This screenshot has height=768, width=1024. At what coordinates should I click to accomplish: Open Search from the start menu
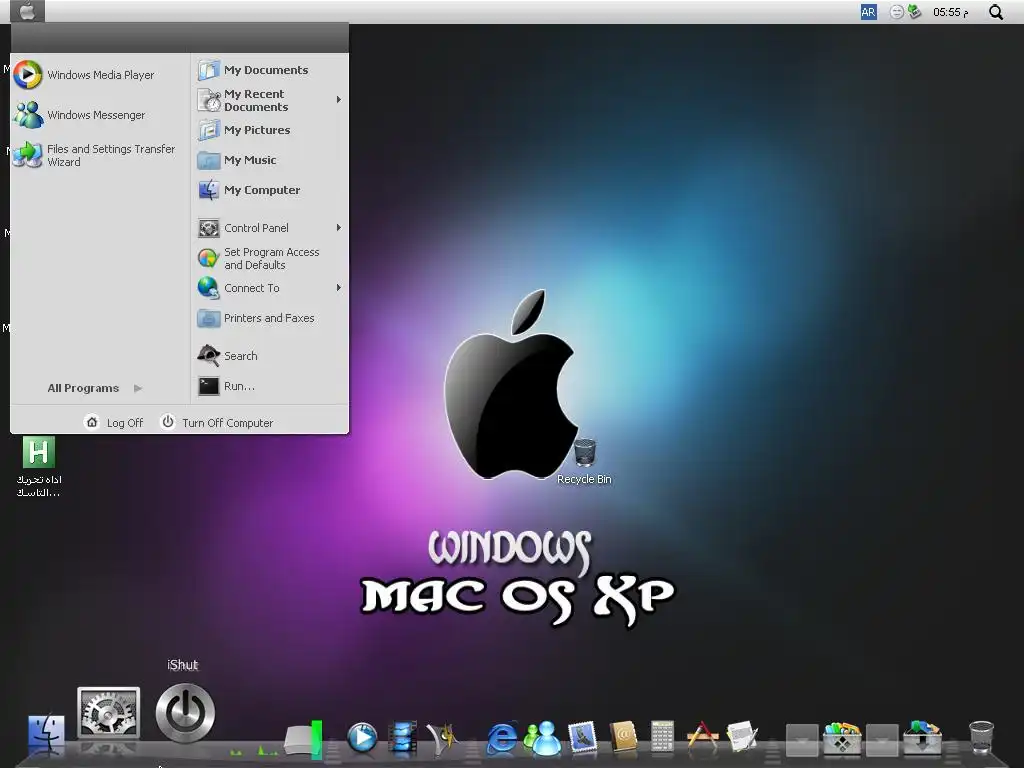[227, 356]
